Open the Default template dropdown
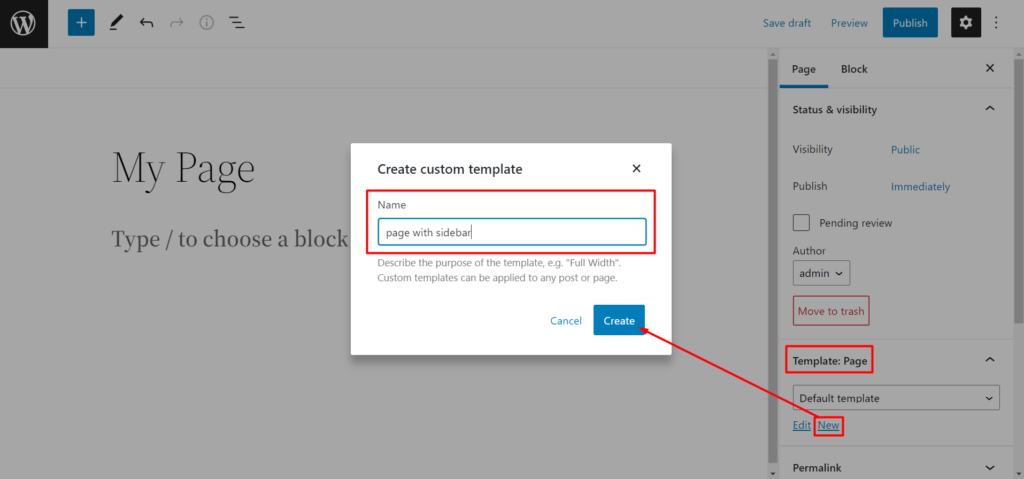 tap(896, 398)
